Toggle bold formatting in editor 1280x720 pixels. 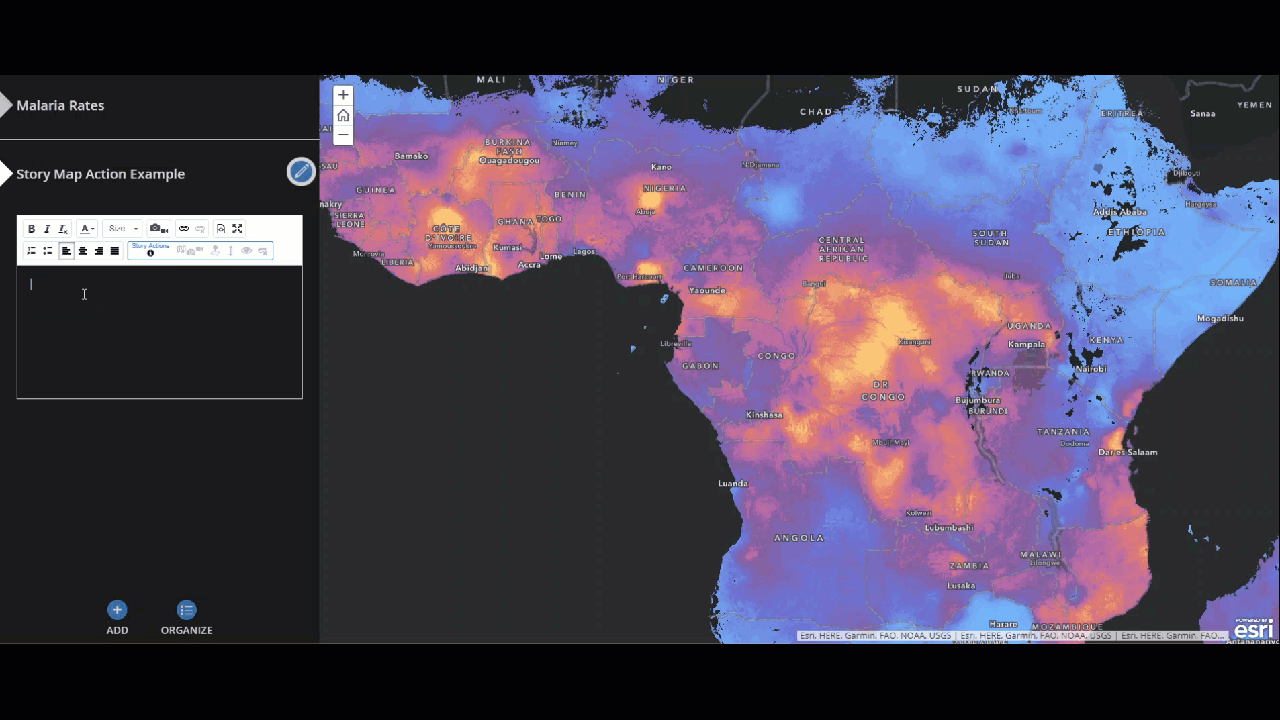click(31, 229)
